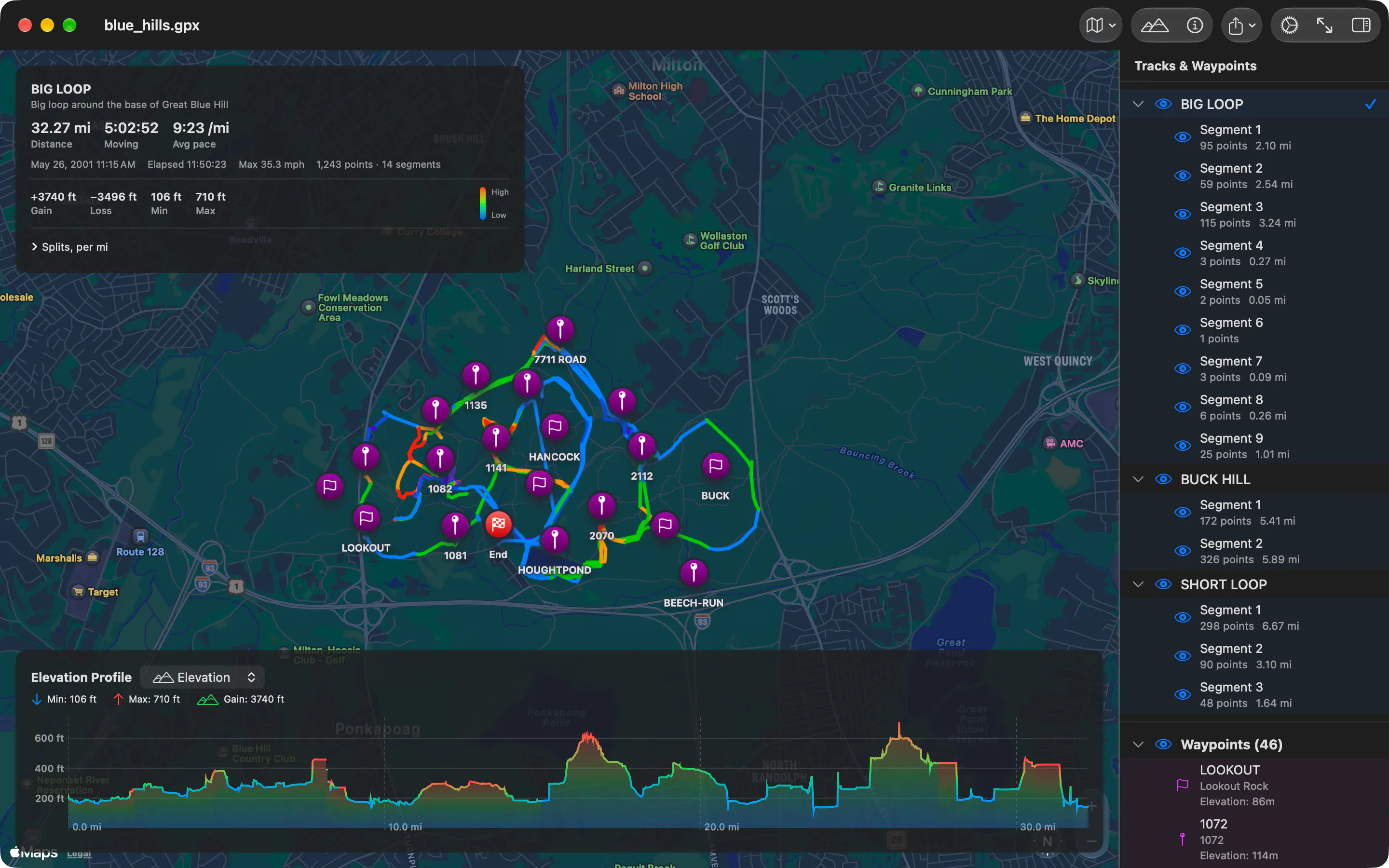
Task: Hide all Waypoints (46)
Action: click(x=1163, y=745)
